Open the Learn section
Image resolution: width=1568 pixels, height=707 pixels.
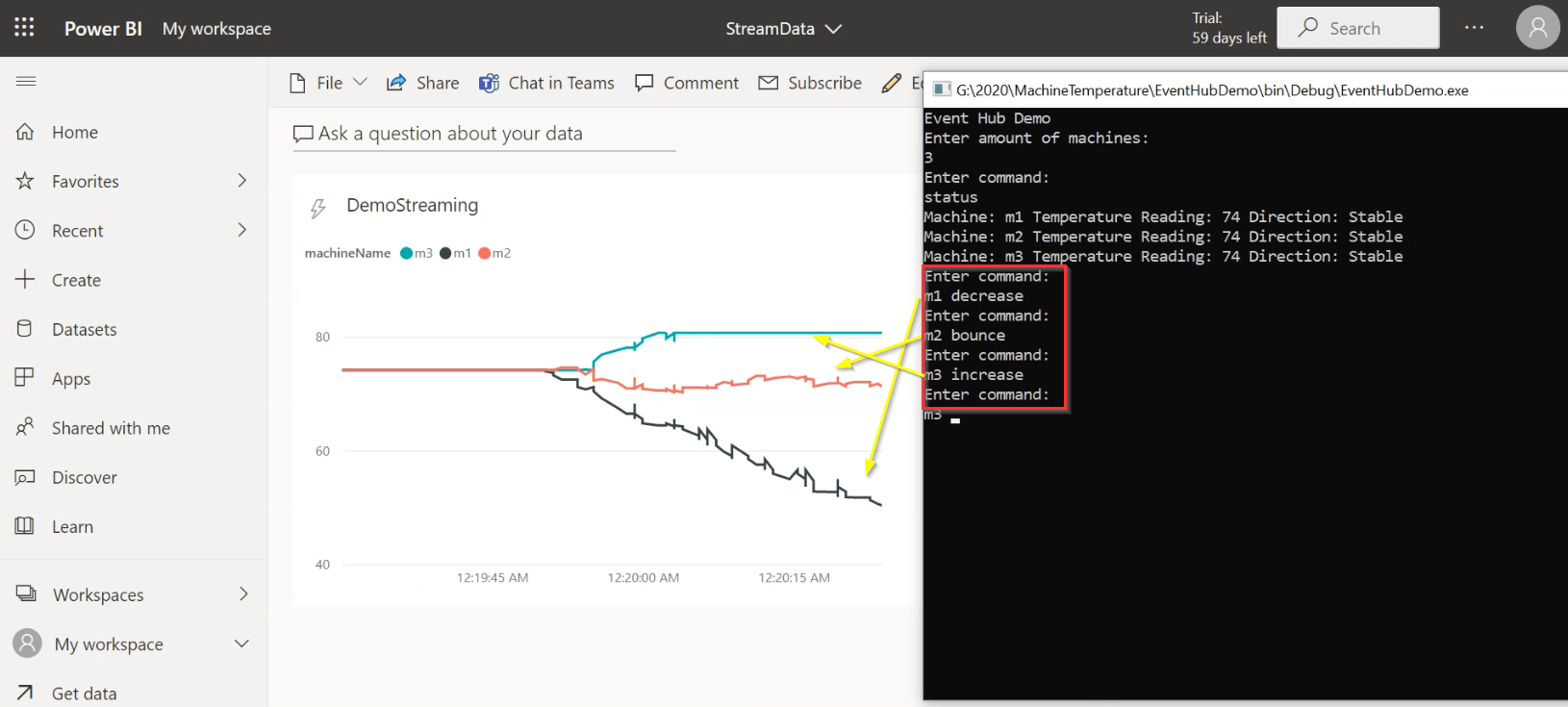pyautogui.click(x=72, y=526)
